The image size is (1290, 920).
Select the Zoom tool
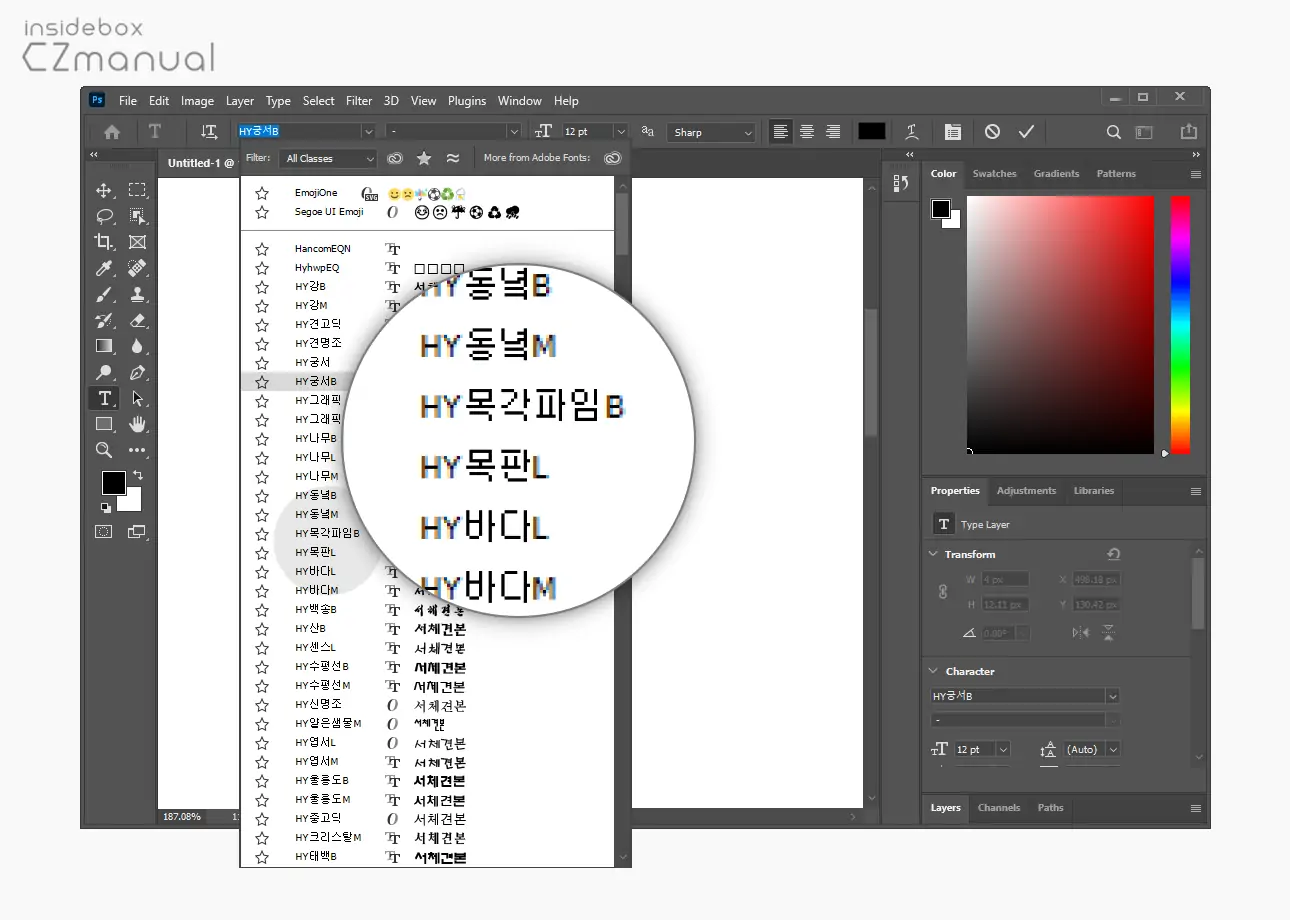[104, 450]
